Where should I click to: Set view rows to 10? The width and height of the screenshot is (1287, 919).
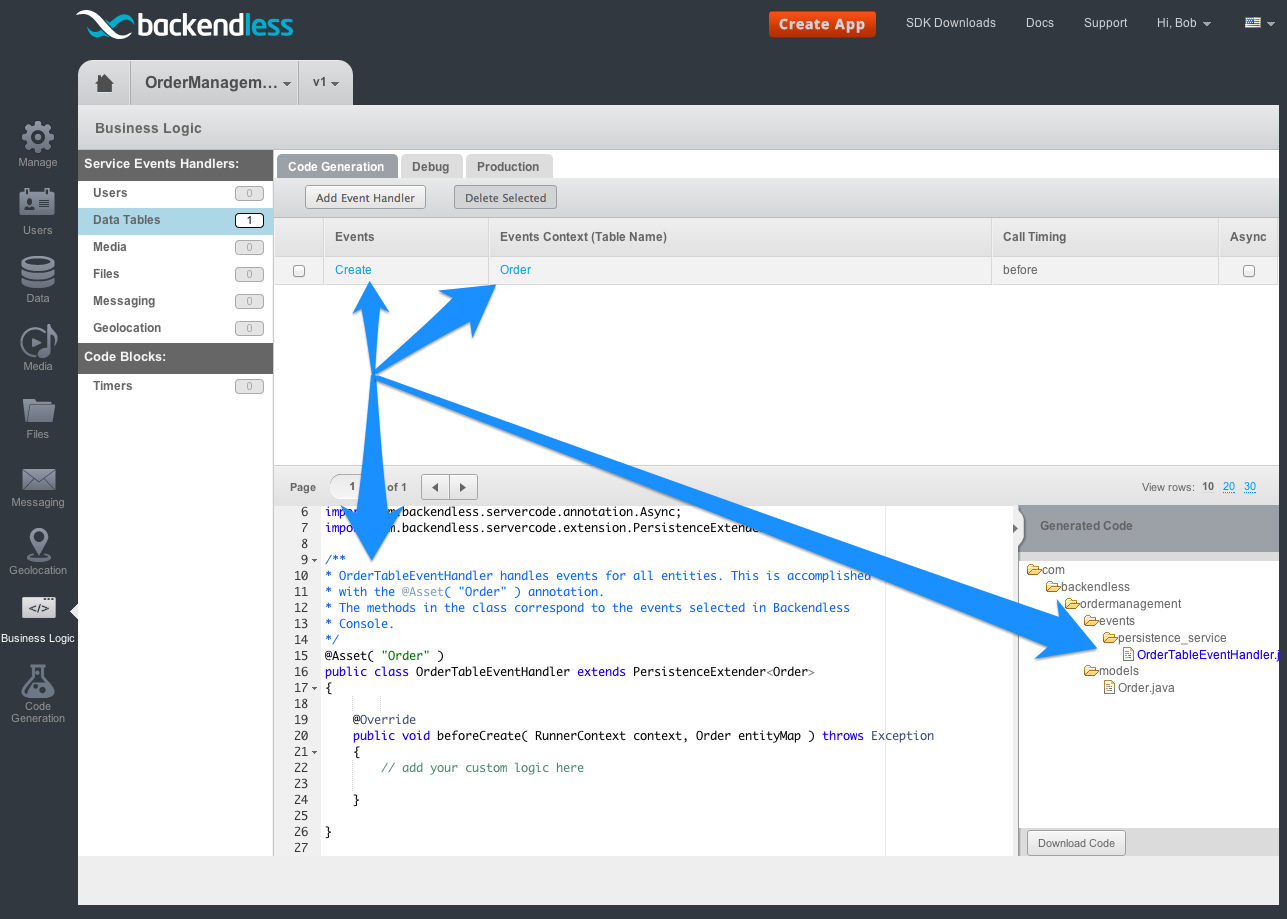1208,487
